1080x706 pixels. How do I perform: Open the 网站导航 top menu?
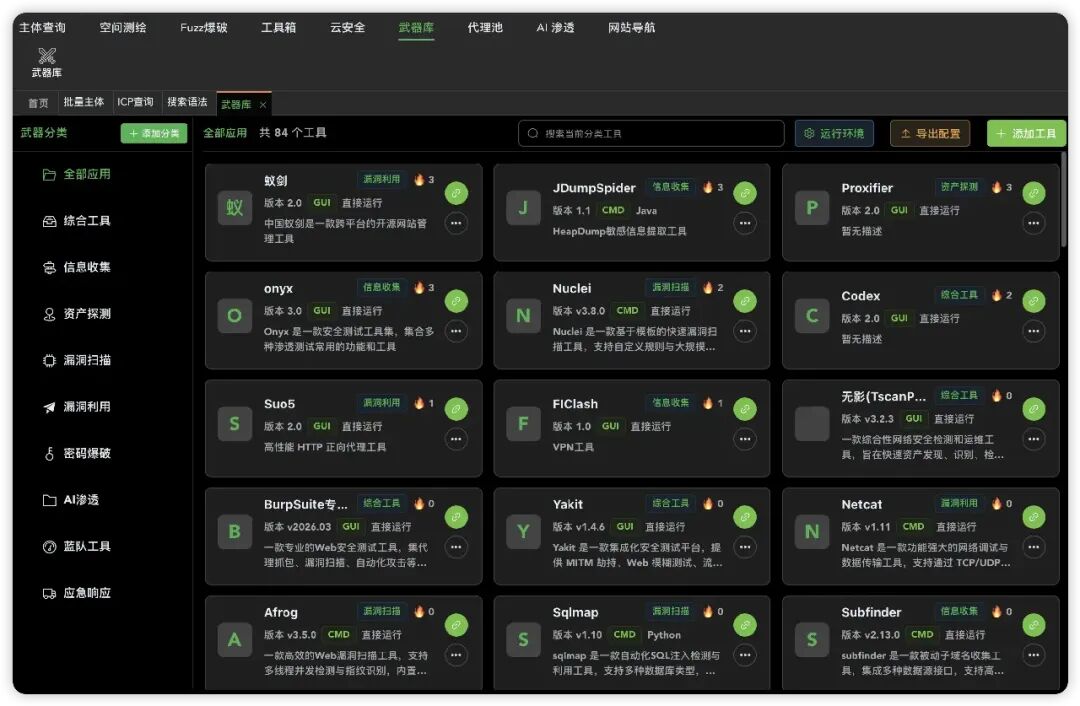pyautogui.click(x=632, y=28)
